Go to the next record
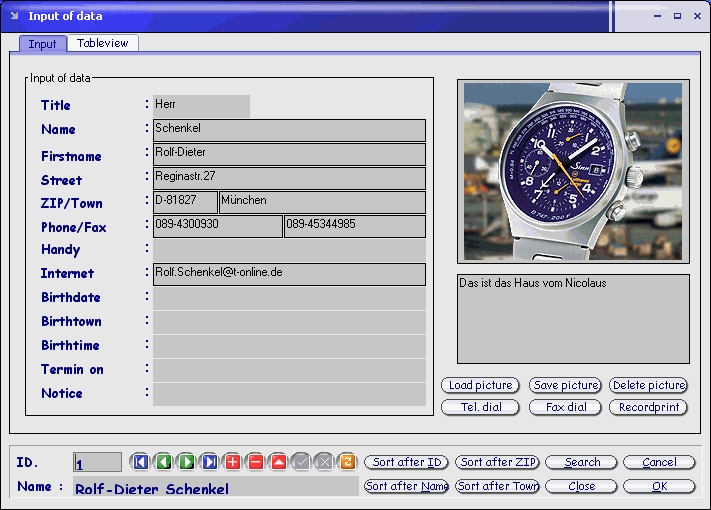Image resolution: width=711 pixels, height=510 pixels. click(x=187, y=462)
